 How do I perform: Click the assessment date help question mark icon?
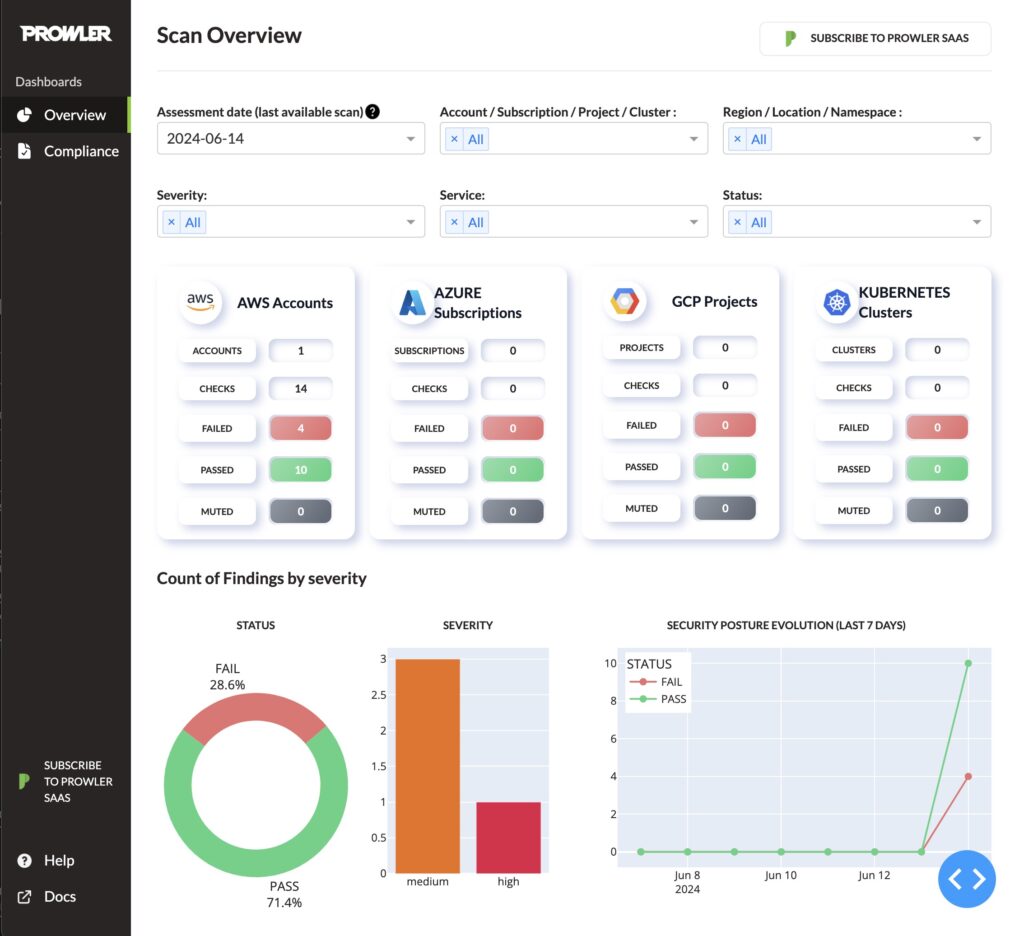[x=372, y=112]
